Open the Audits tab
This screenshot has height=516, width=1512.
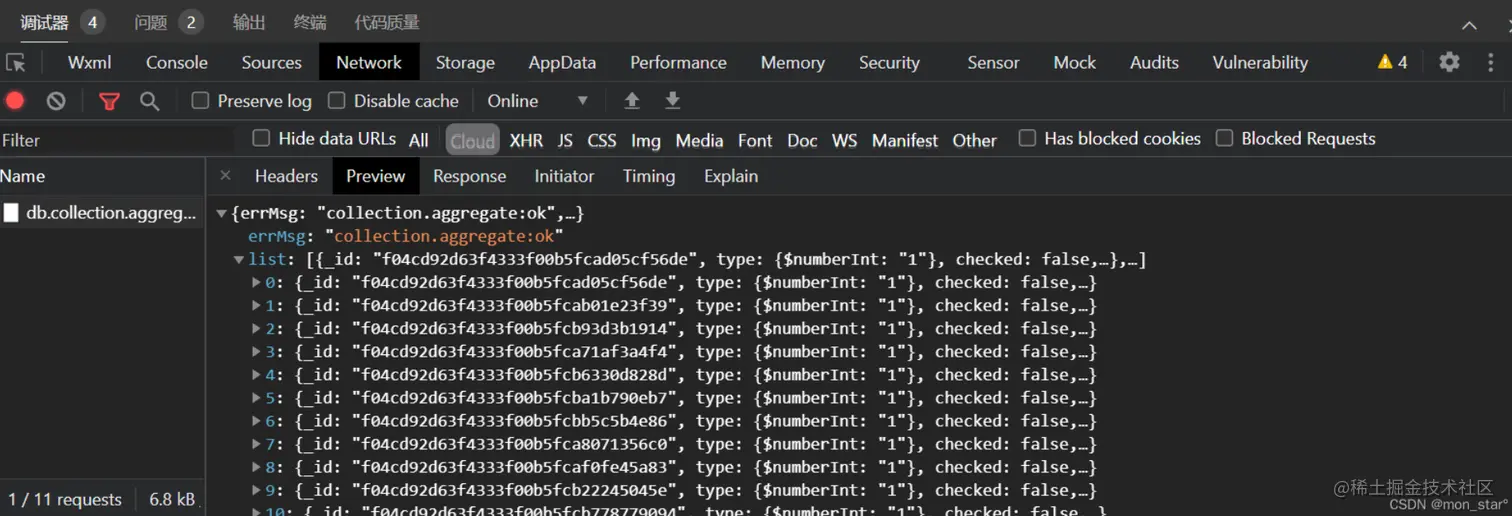click(1154, 62)
